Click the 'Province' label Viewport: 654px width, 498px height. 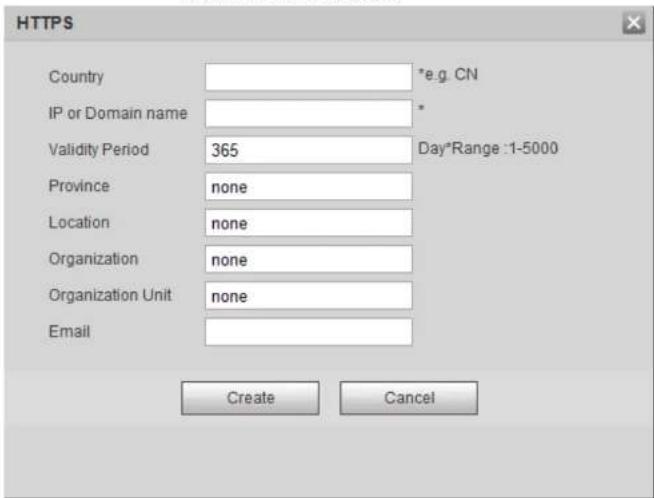point(79,186)
